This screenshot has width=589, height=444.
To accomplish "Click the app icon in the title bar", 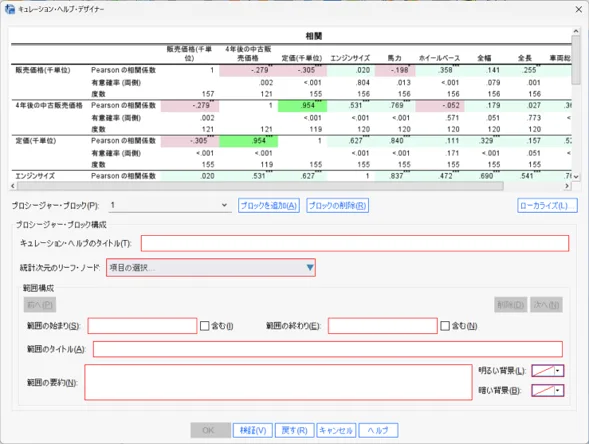I will (9, 9).
